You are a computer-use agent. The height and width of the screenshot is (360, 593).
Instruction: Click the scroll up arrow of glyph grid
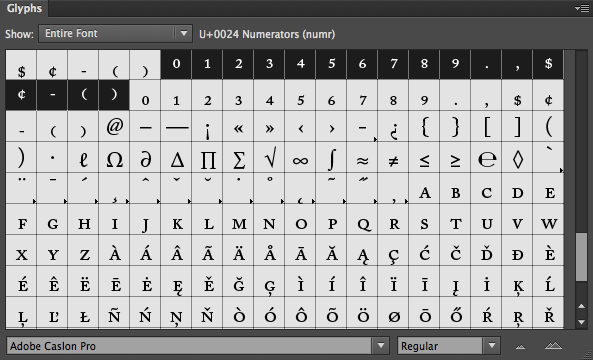click(x=582, y=306)
